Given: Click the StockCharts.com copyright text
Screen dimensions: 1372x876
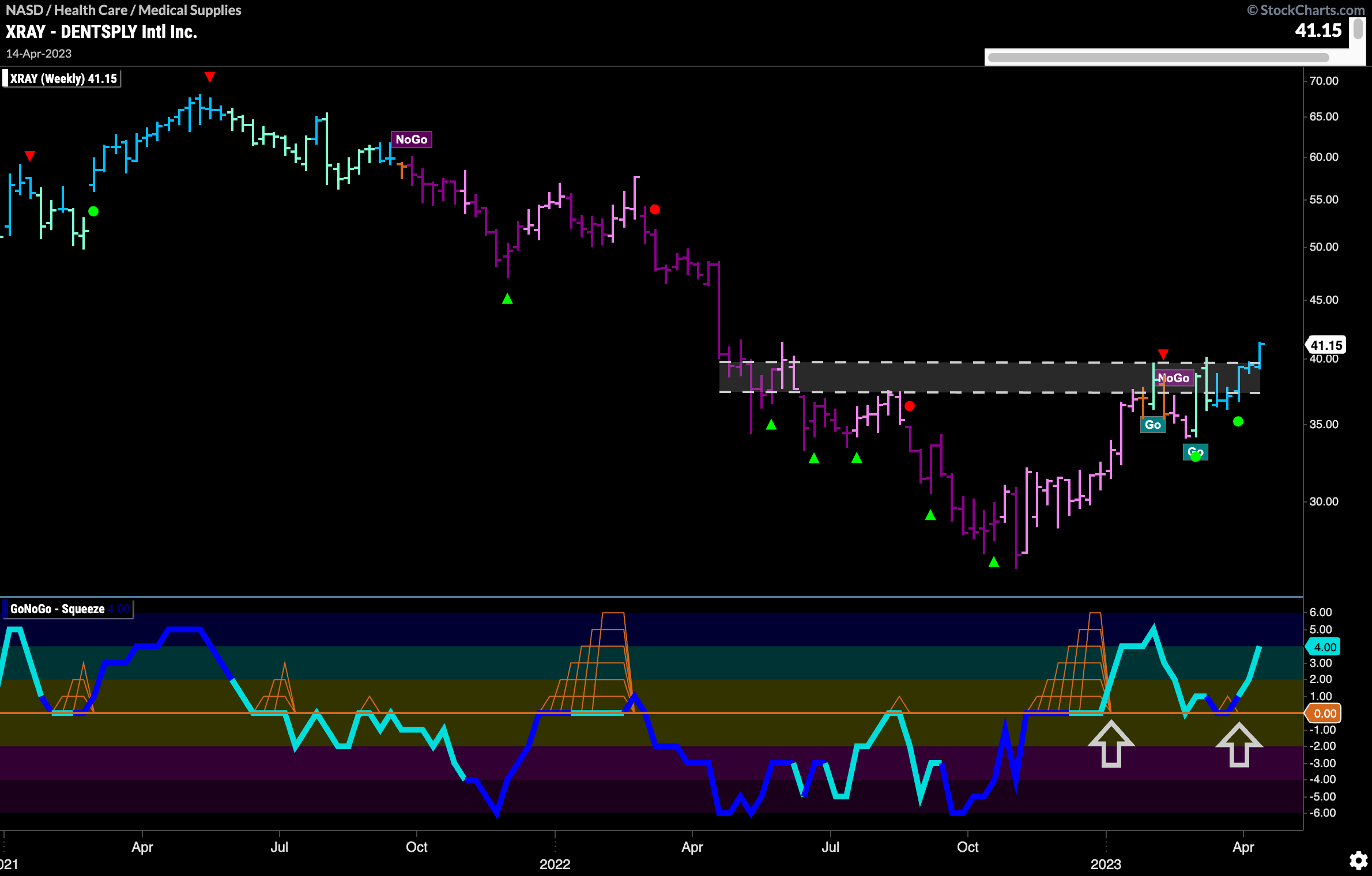Looking at the screenshot, I should [x=1306, y=10].
